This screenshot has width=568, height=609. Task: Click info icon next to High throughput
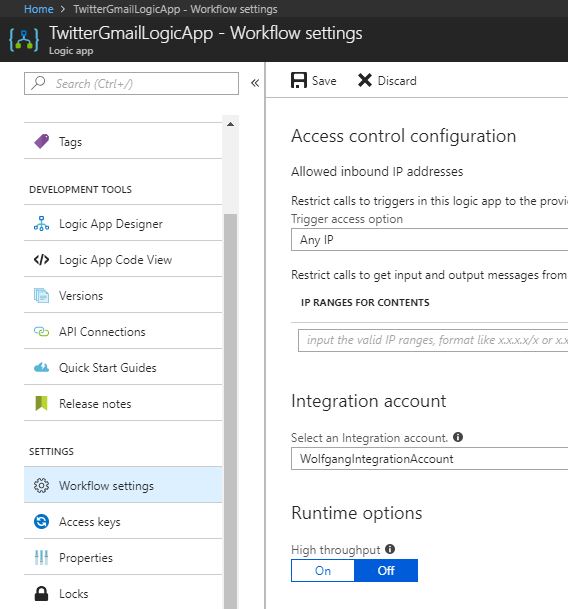tap(390, 549)
